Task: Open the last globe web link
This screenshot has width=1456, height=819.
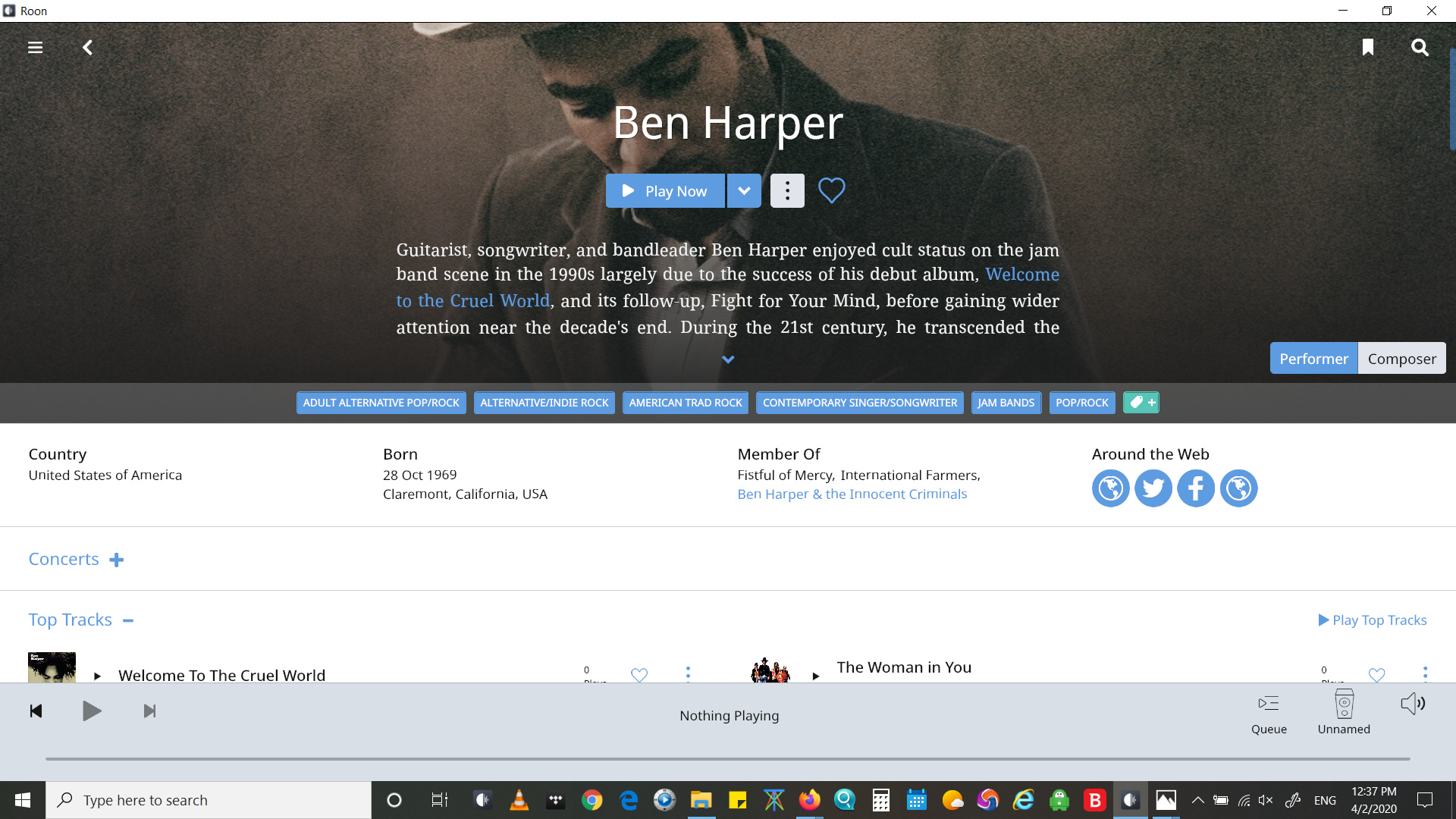Action: pyautogui.click(x=1239, y=488)
